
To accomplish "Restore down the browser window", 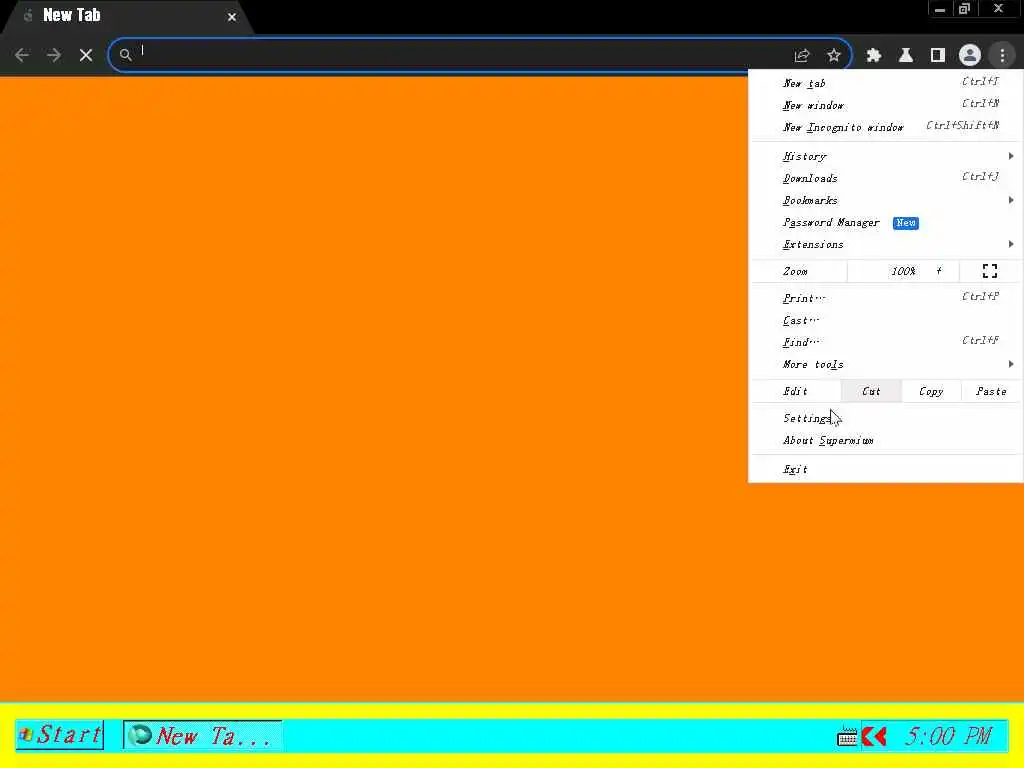I will coord(965,9).
